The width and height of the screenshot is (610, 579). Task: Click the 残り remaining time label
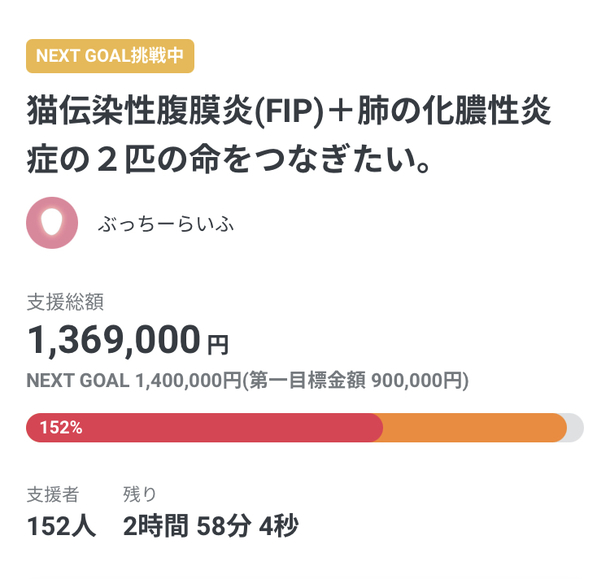(x=139, y=493)
